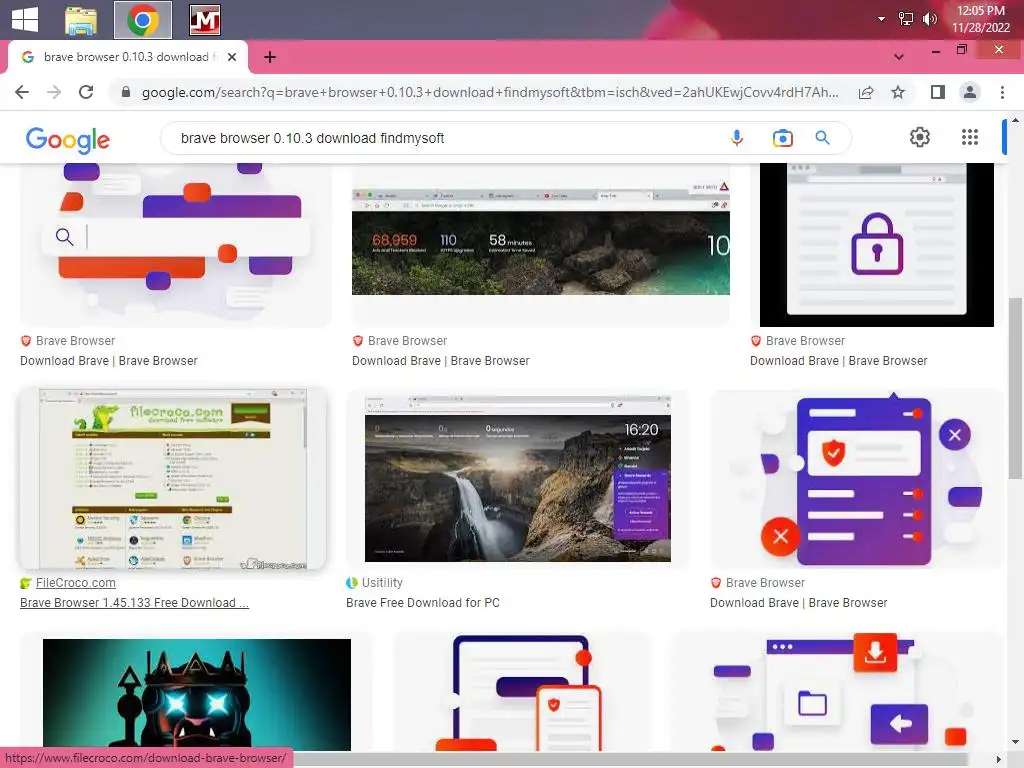Open the shield checklist illustration thumbnail
Screen dimensions: 1024x768
pos(857,479)
